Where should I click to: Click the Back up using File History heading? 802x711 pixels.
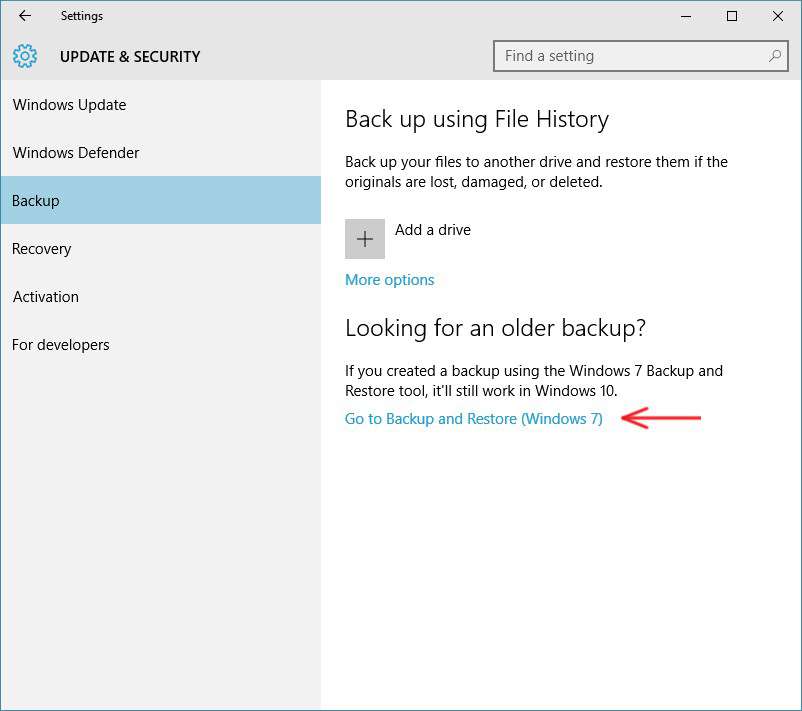tap(477, 120)
